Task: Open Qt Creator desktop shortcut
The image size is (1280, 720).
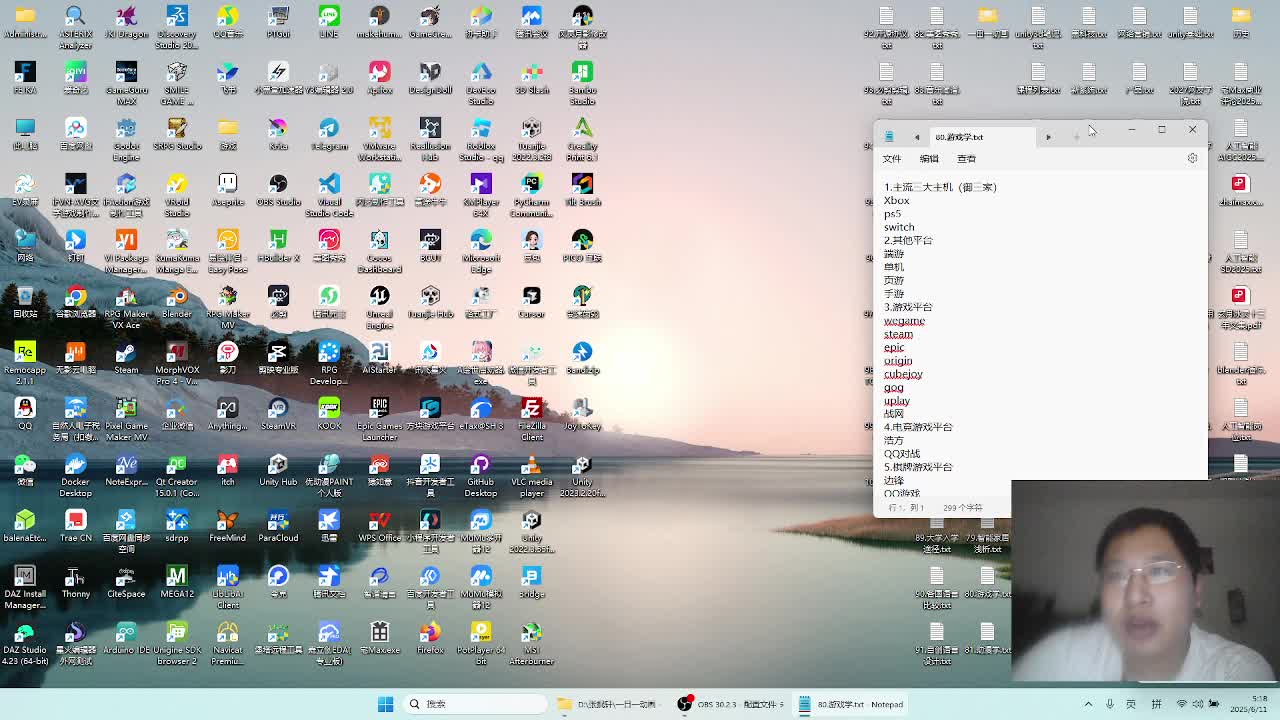Action: point(177,475)
